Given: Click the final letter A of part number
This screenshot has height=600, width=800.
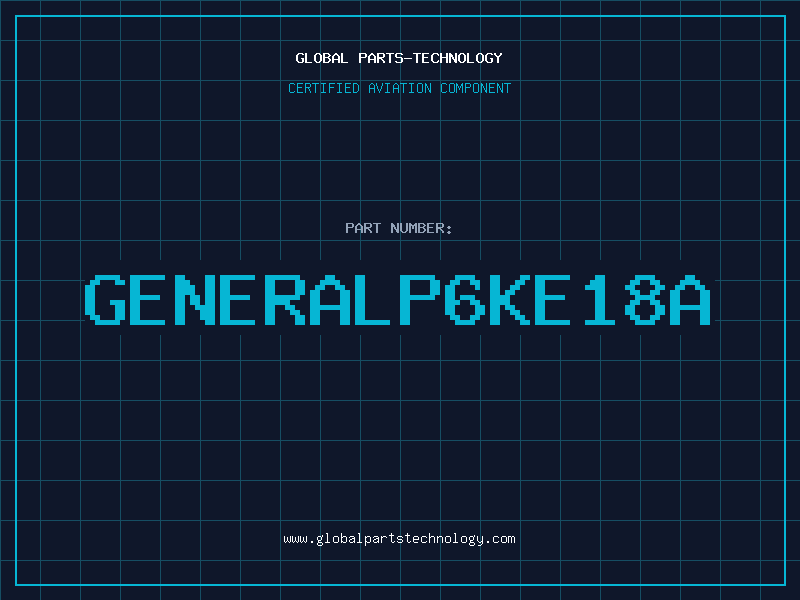Looking at the screenshot, I should coord(690,300).
